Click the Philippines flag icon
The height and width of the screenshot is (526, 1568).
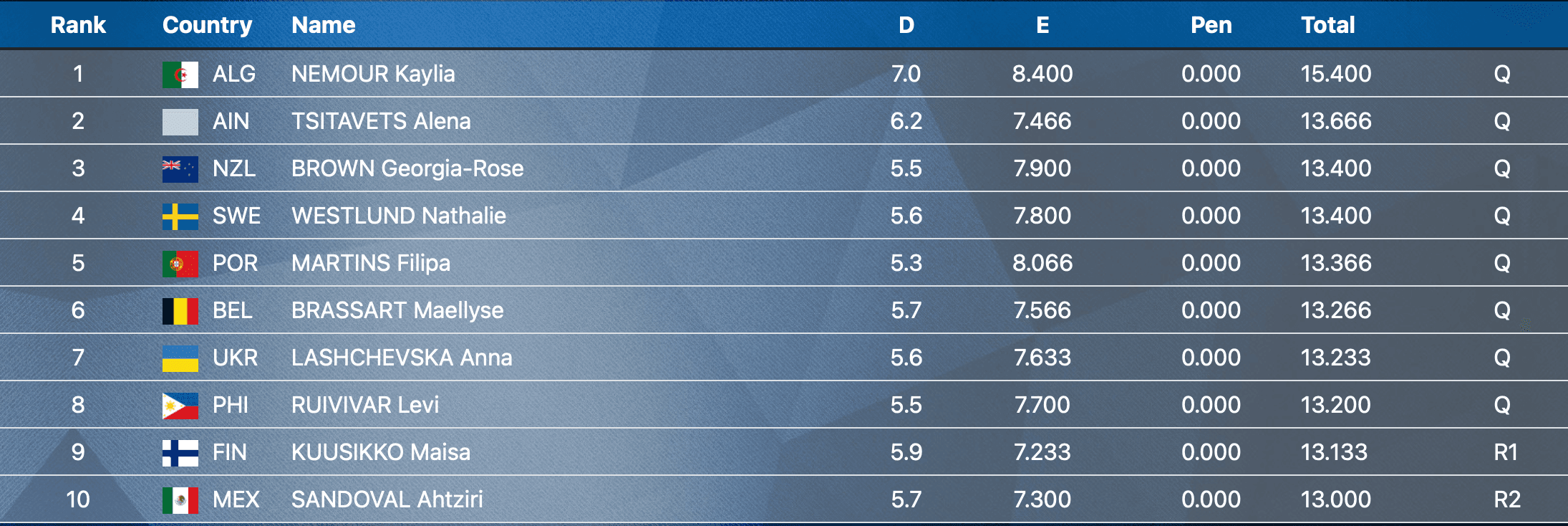tap(180, 406)
